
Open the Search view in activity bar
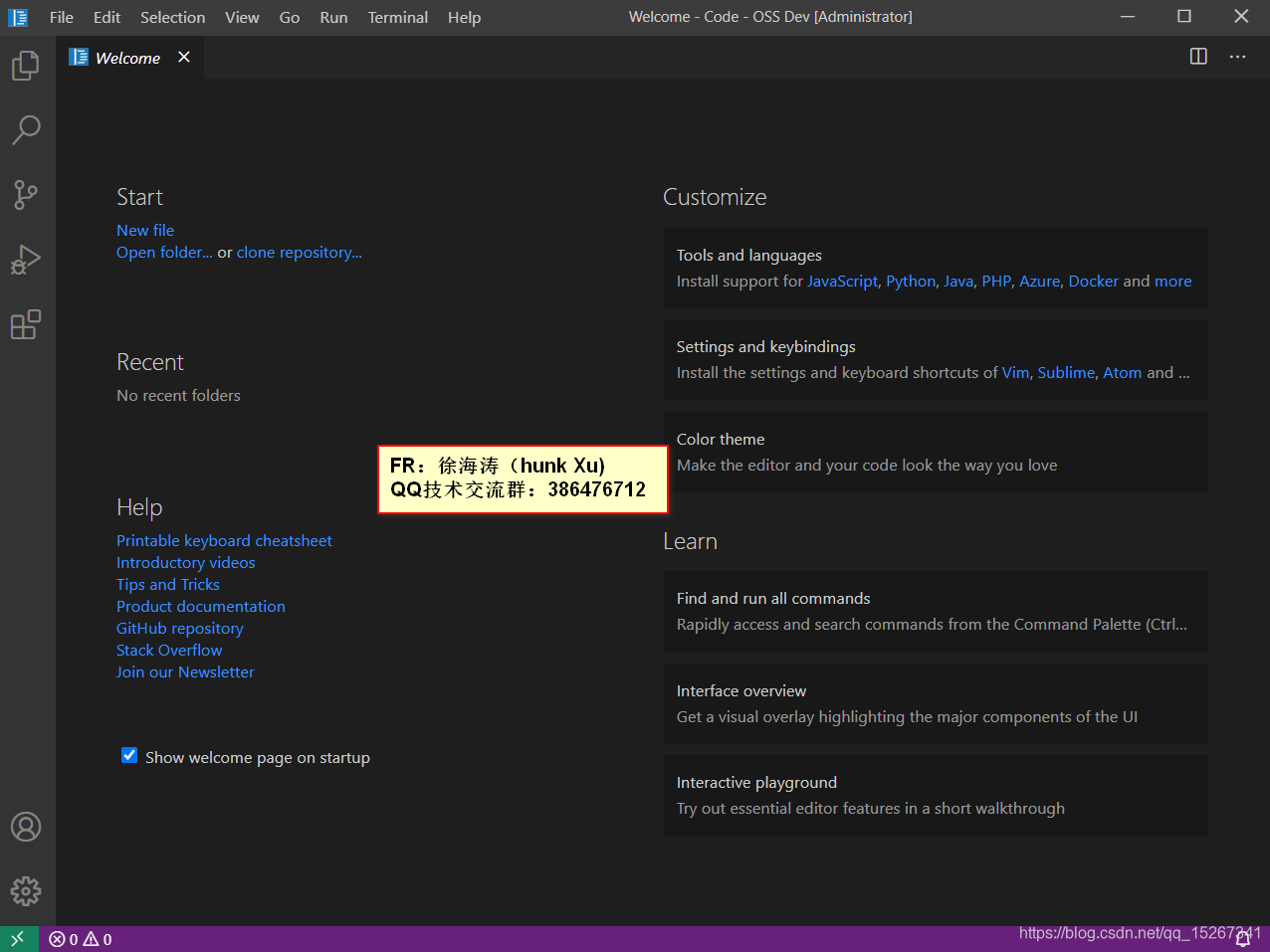(x=26, y=129)
